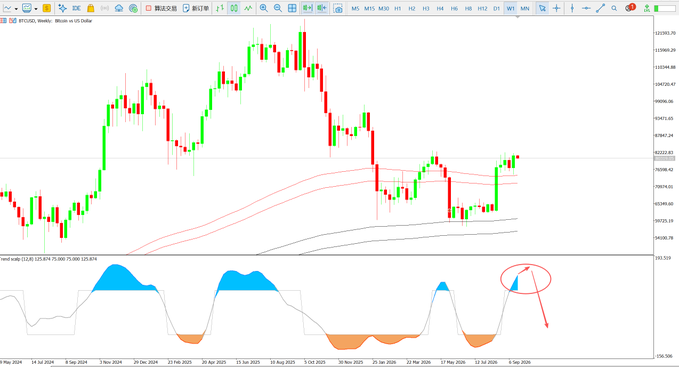Click the 121593.70 price scale label
This screenshot has width=679, height=367.
click(665, 33)
